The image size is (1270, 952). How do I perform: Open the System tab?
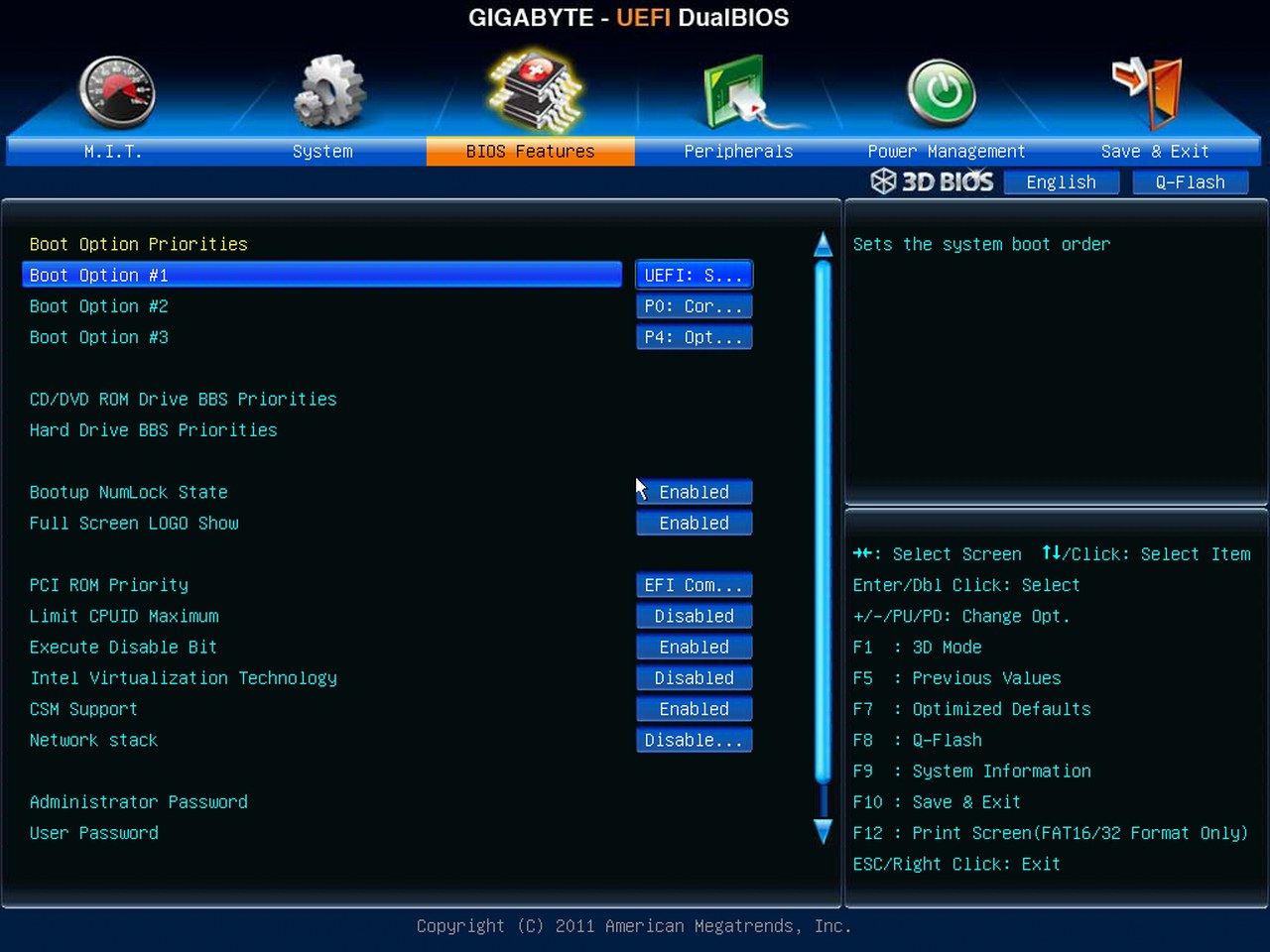pyautogui.click(x=322, y=152)
